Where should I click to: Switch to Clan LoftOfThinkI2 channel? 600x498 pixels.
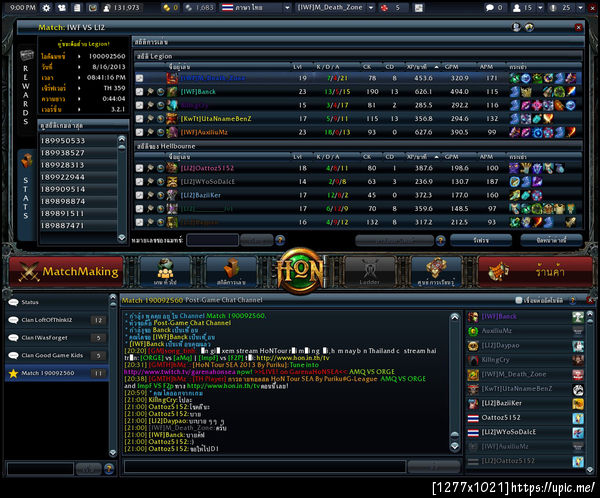point(57,320)
